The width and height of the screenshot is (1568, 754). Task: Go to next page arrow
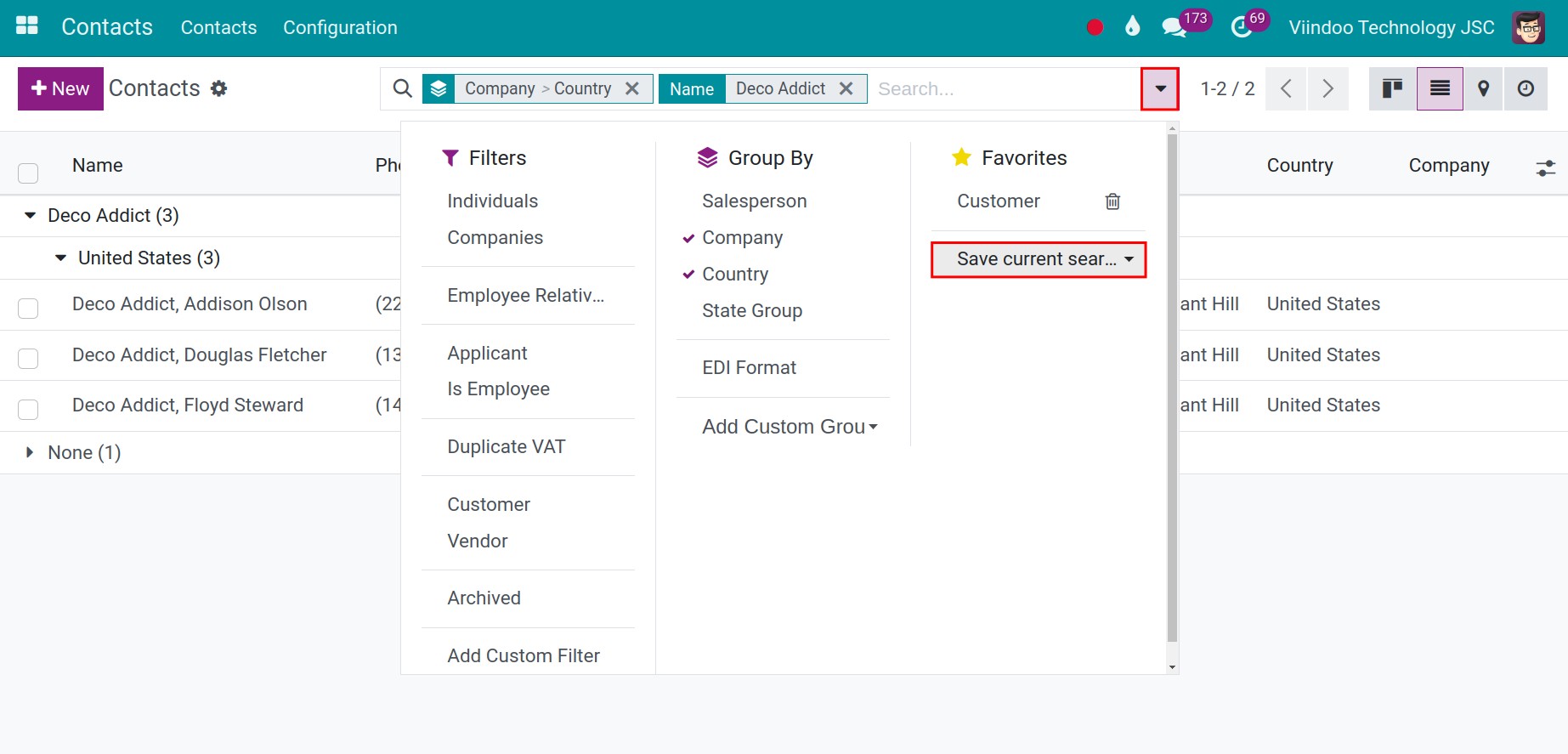coord(1327,88)
